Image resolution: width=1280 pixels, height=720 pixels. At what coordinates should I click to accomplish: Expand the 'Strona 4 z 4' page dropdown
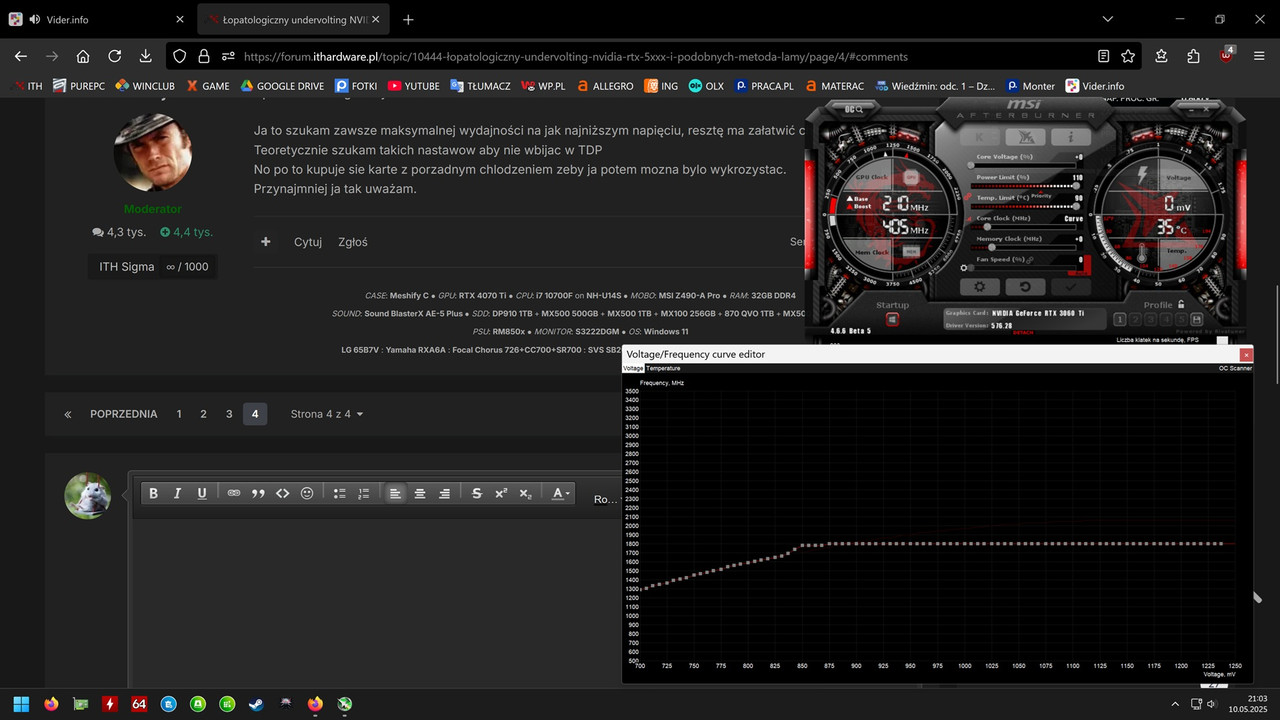coord(327,414)
